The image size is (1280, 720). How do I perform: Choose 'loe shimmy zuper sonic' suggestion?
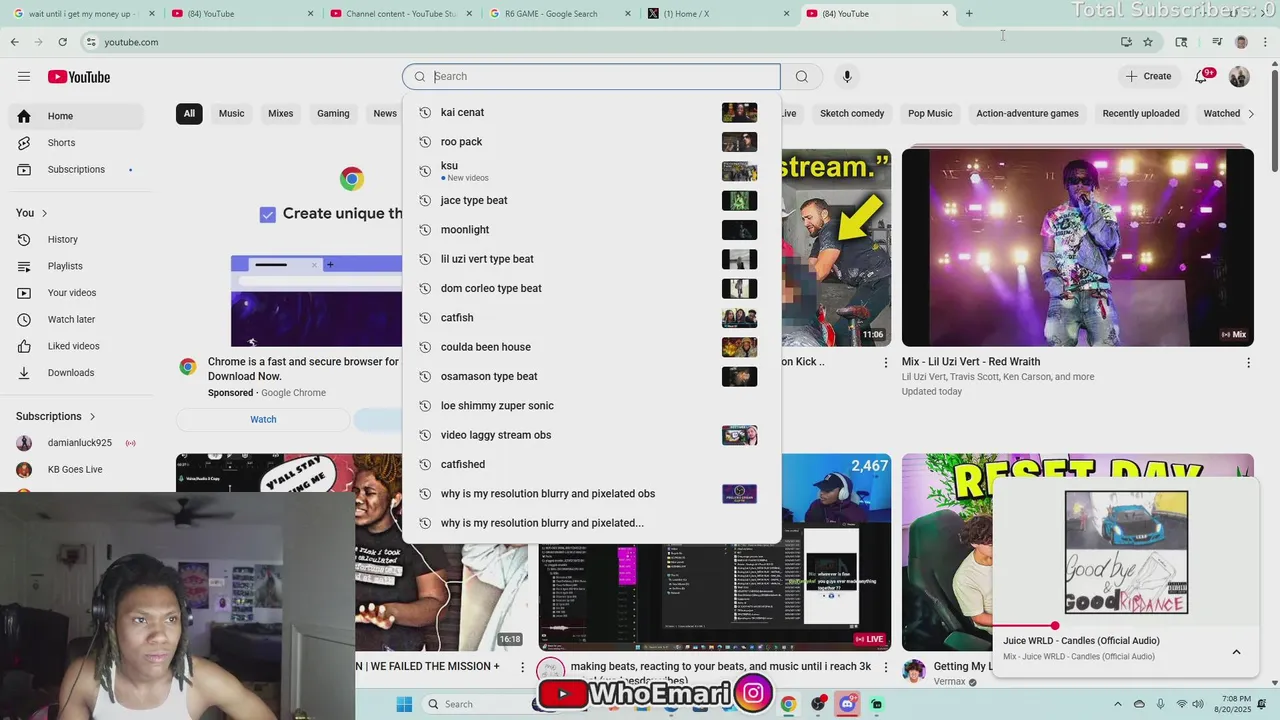pos(591,406)
